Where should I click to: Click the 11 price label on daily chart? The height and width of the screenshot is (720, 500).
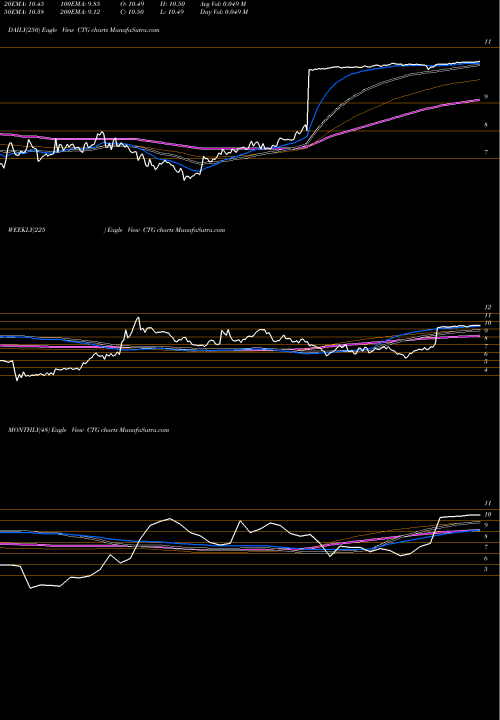(488, 41)
